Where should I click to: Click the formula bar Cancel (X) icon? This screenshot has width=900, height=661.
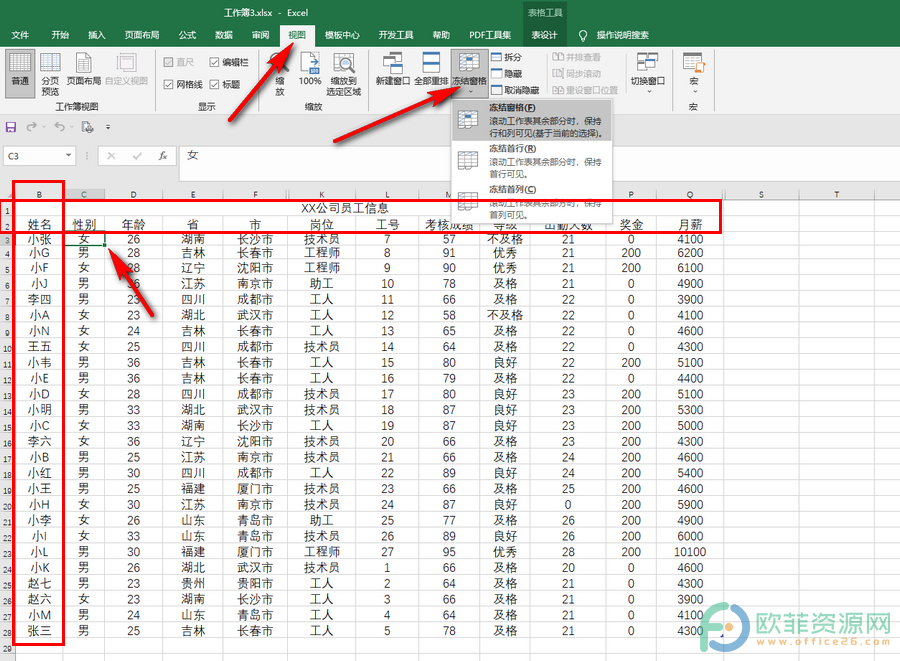[x=111, y=156]
